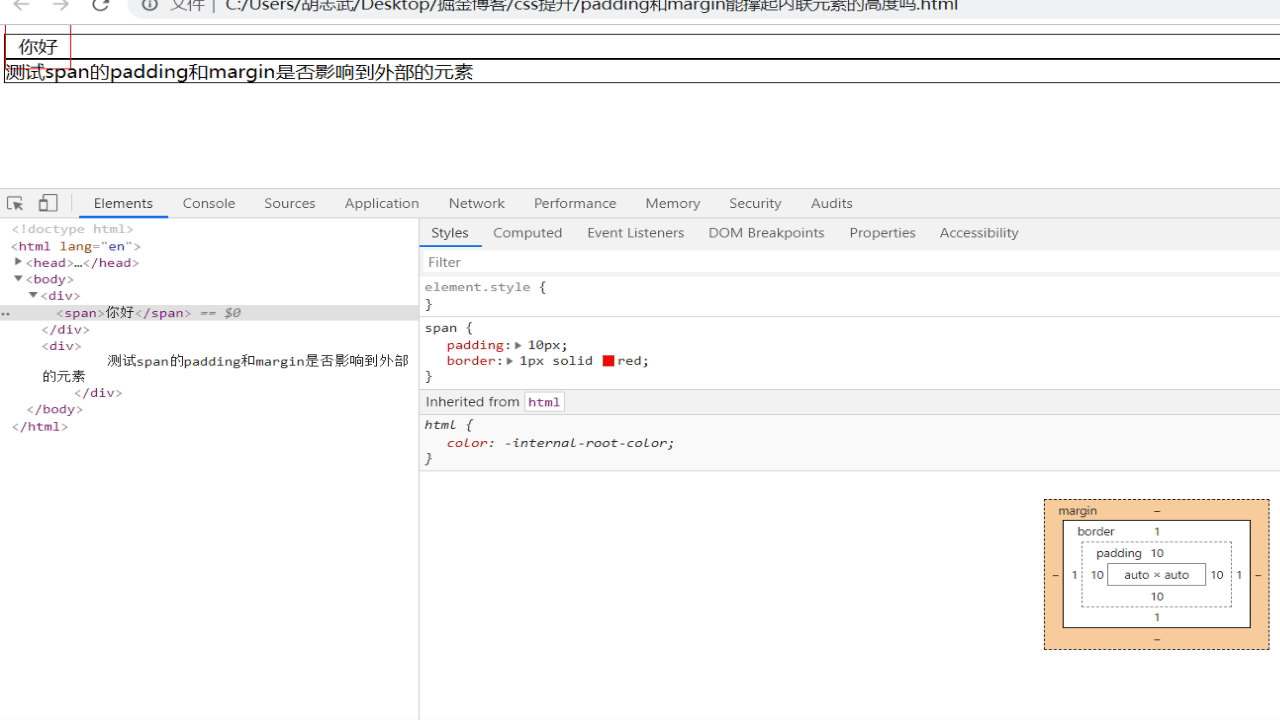1280x720 pixels.
Task: Click the 你好 span on the page
Action: point(38,46)
